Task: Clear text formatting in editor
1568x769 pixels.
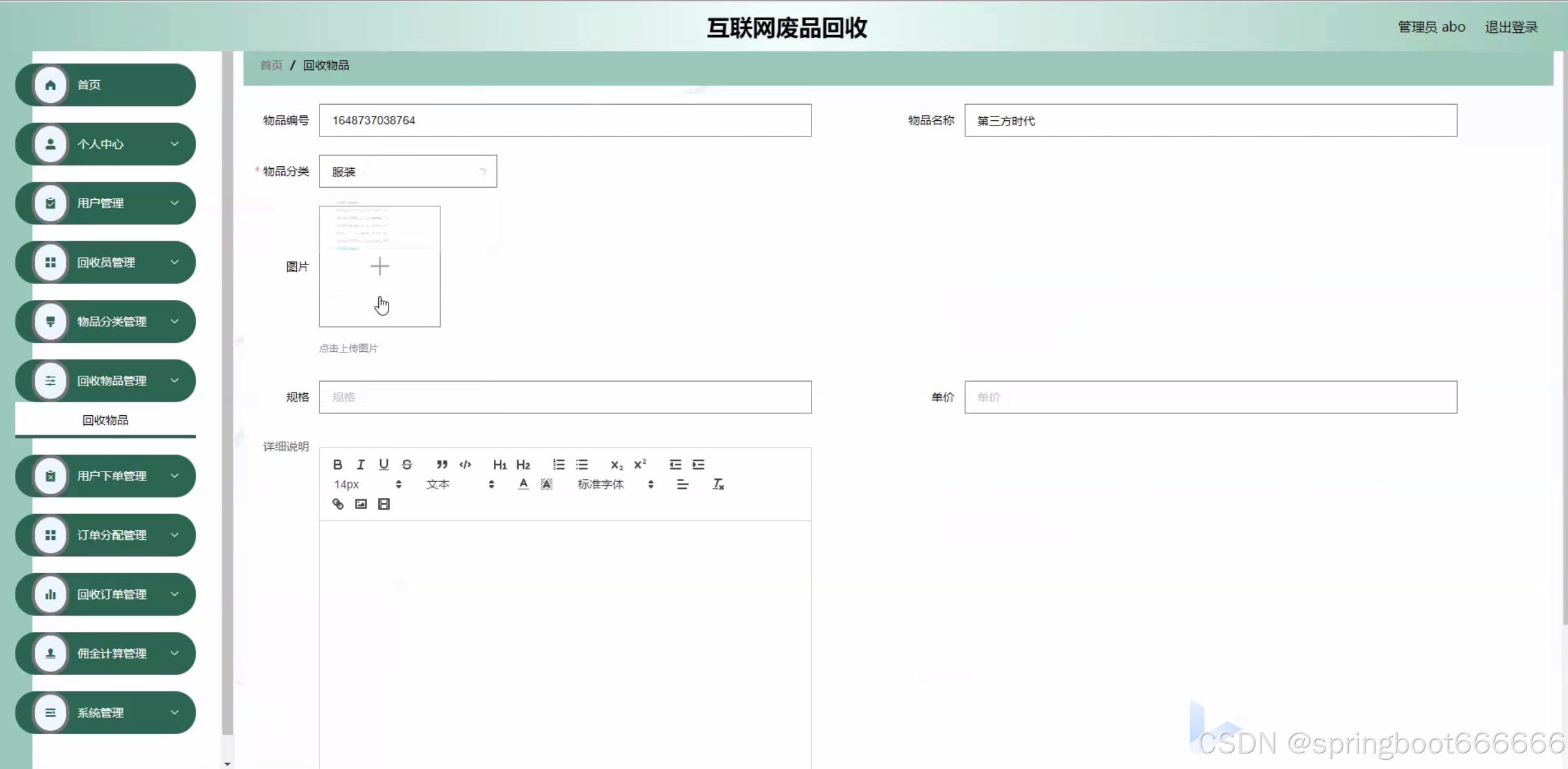Action: click(x=718, y=484)
